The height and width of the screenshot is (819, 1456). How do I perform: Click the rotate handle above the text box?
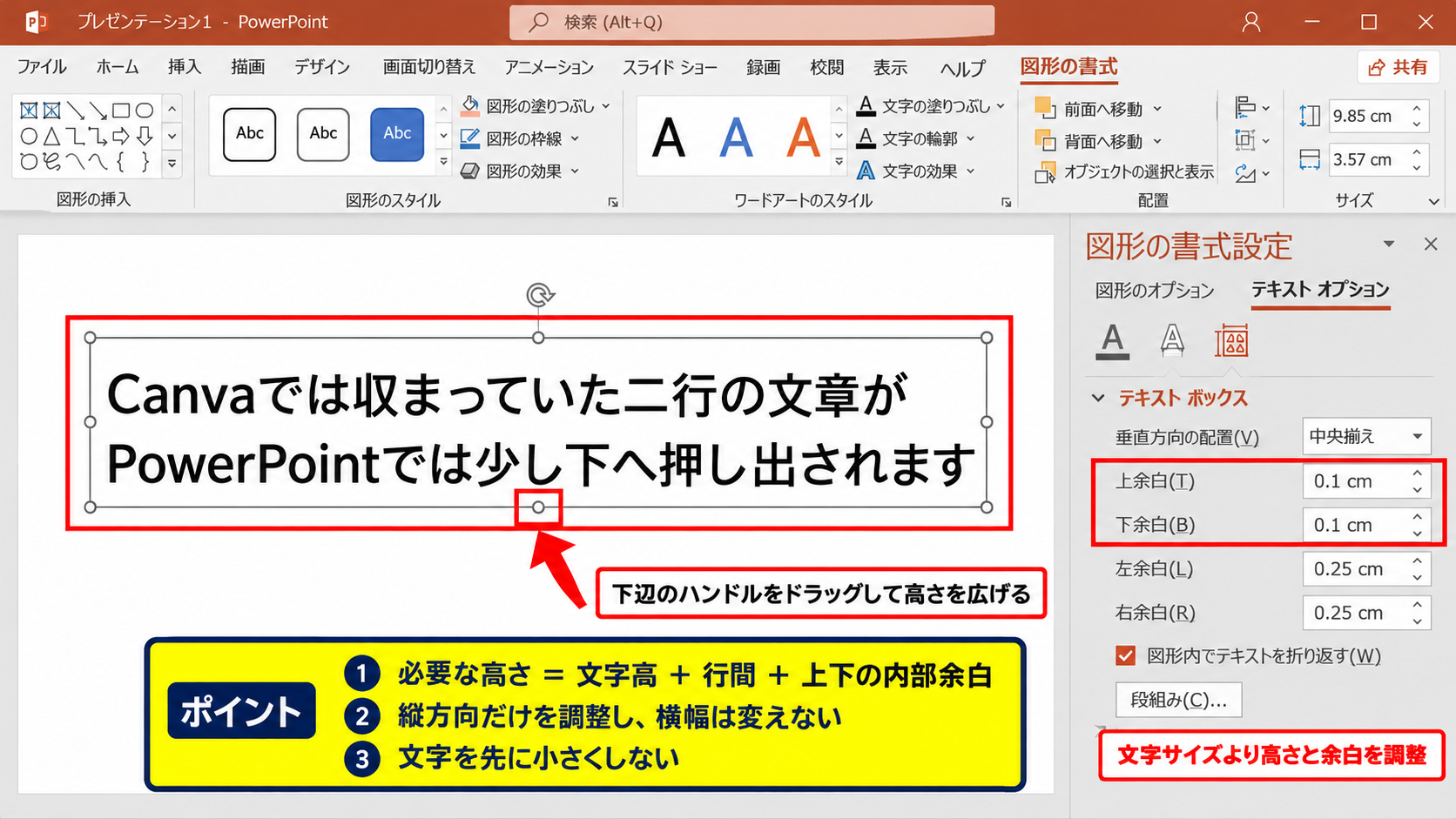(x=540, y=295)
